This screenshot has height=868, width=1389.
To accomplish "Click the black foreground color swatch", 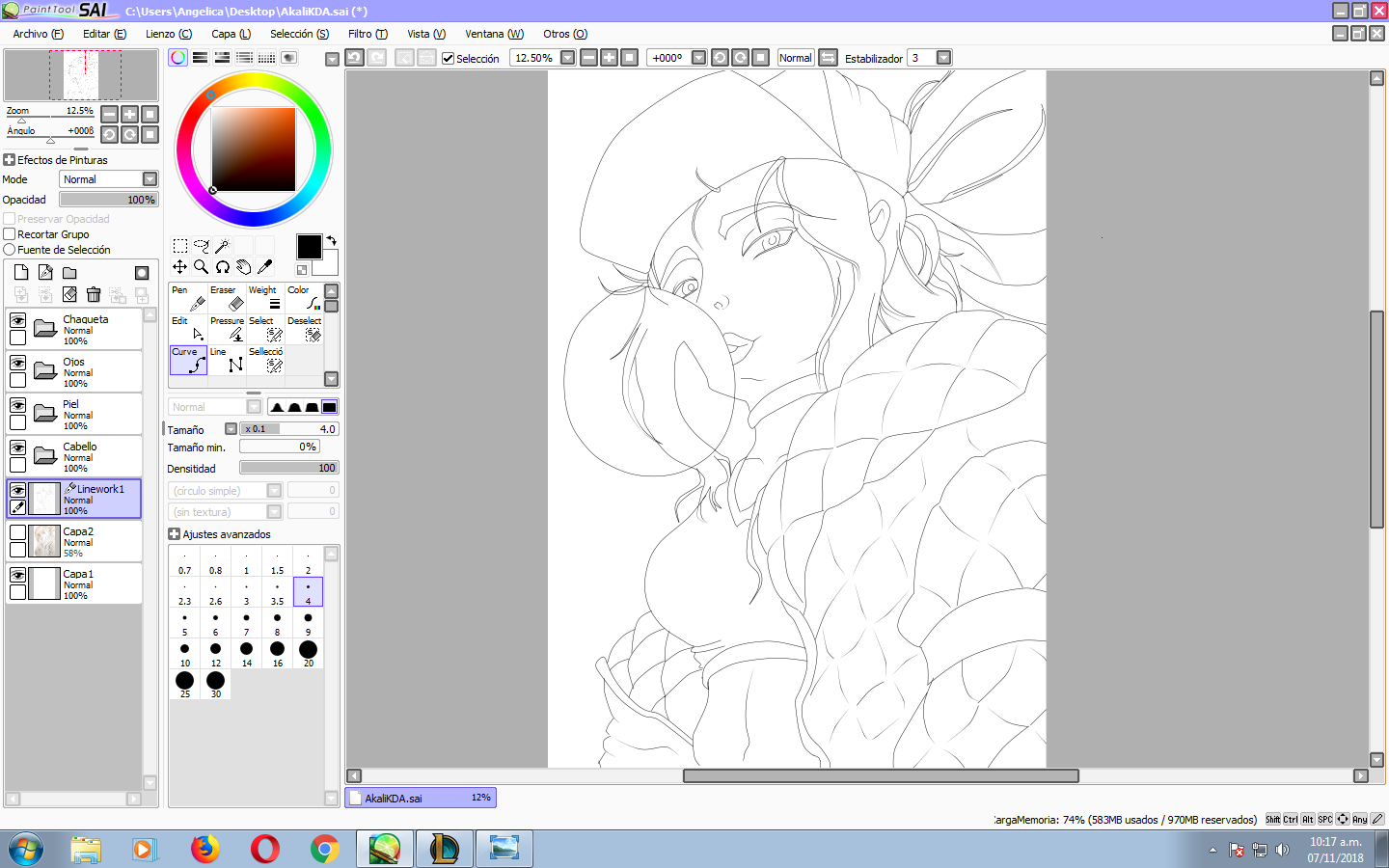I will 309,247.
